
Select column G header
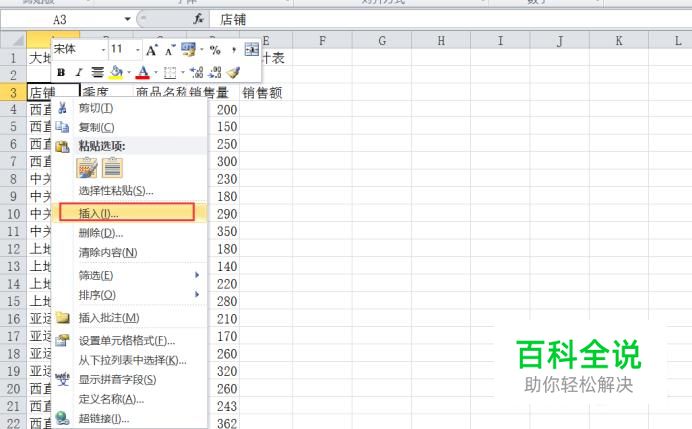[382, 41]
